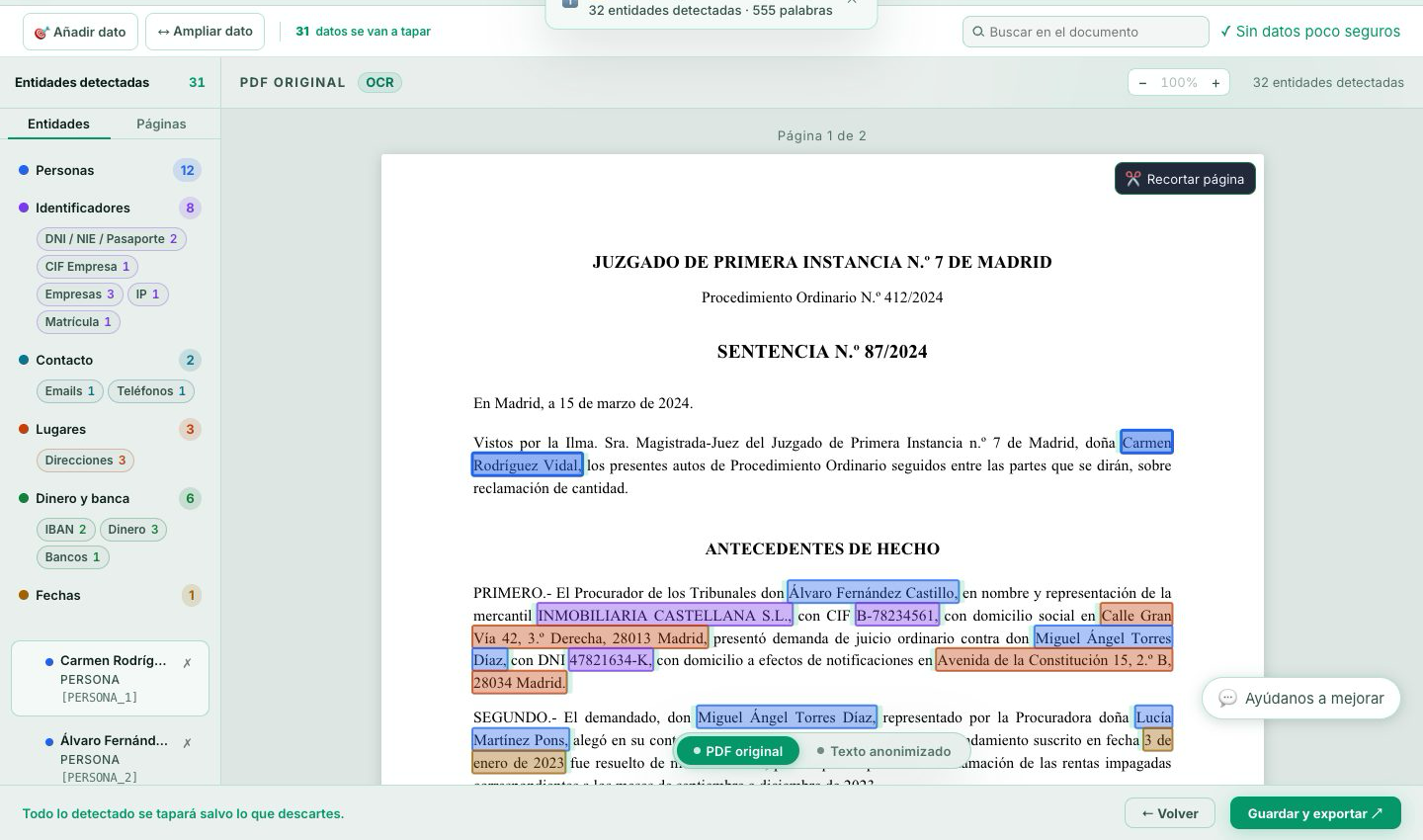Focus the Buscar en el documento field
Image resolution: width=1423 pixels, height=840 pixels.
[1085, 32]
